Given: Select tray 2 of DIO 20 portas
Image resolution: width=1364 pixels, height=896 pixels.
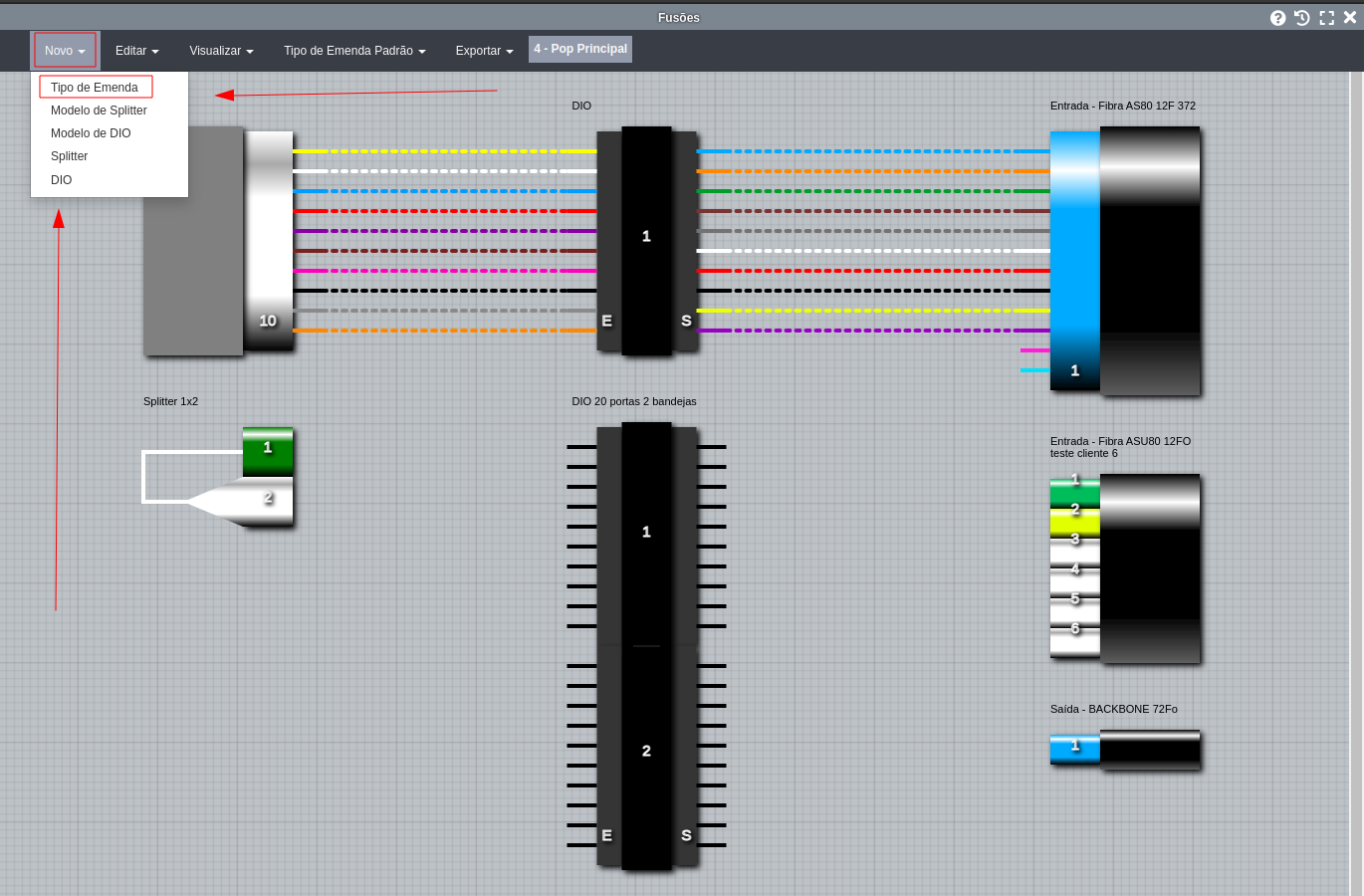Looking at the screenshot, I should (x=646, y=757).
